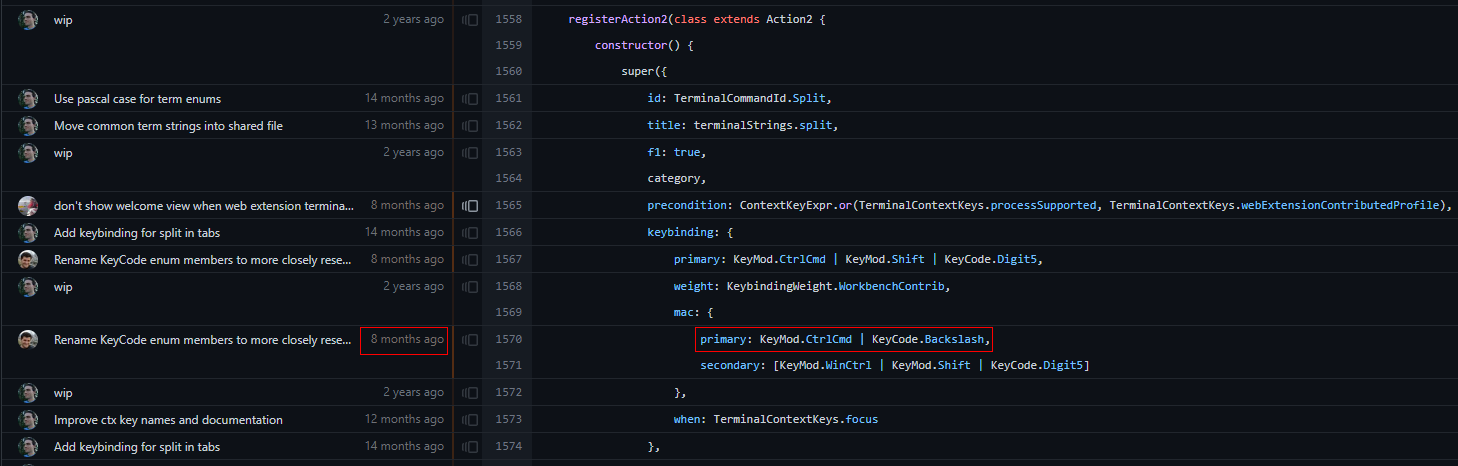The height and width of the screenshot is (466, 1458).
Task: Open 'Rename KeyCode enum members' commit at line 1567
Action: (203, 259)
